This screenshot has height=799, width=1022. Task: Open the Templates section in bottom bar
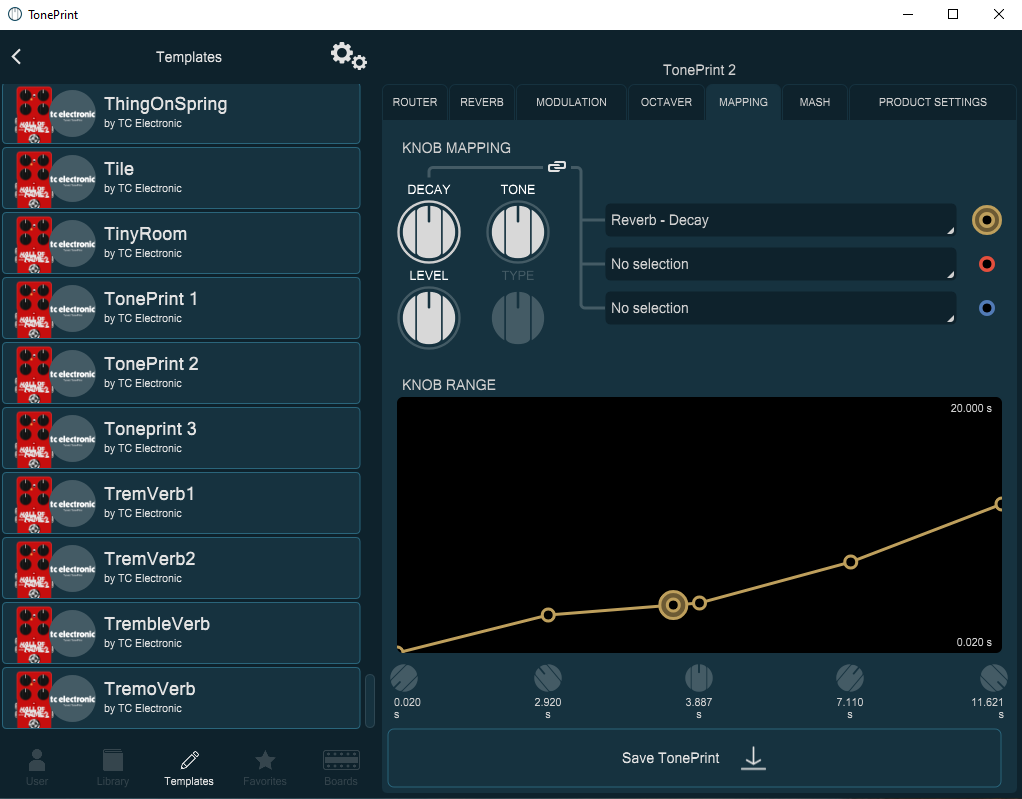coord(189,767)
